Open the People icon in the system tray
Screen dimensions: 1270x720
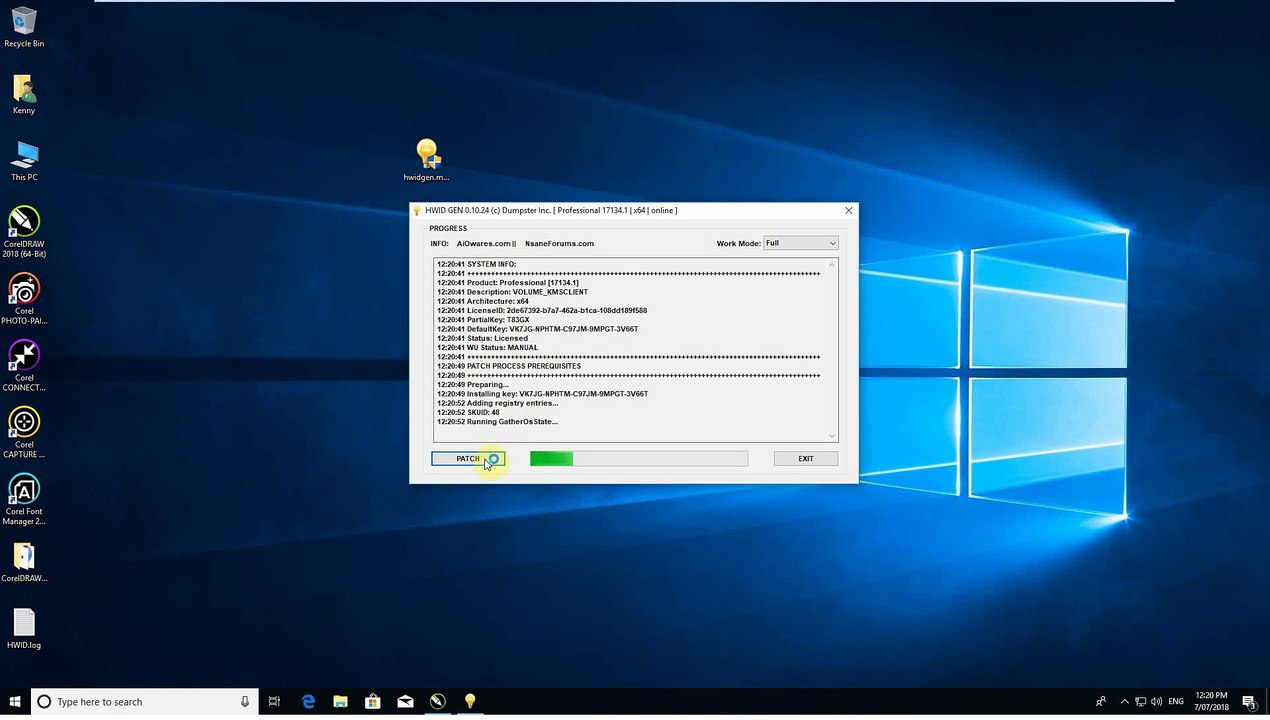point(1101,702)
